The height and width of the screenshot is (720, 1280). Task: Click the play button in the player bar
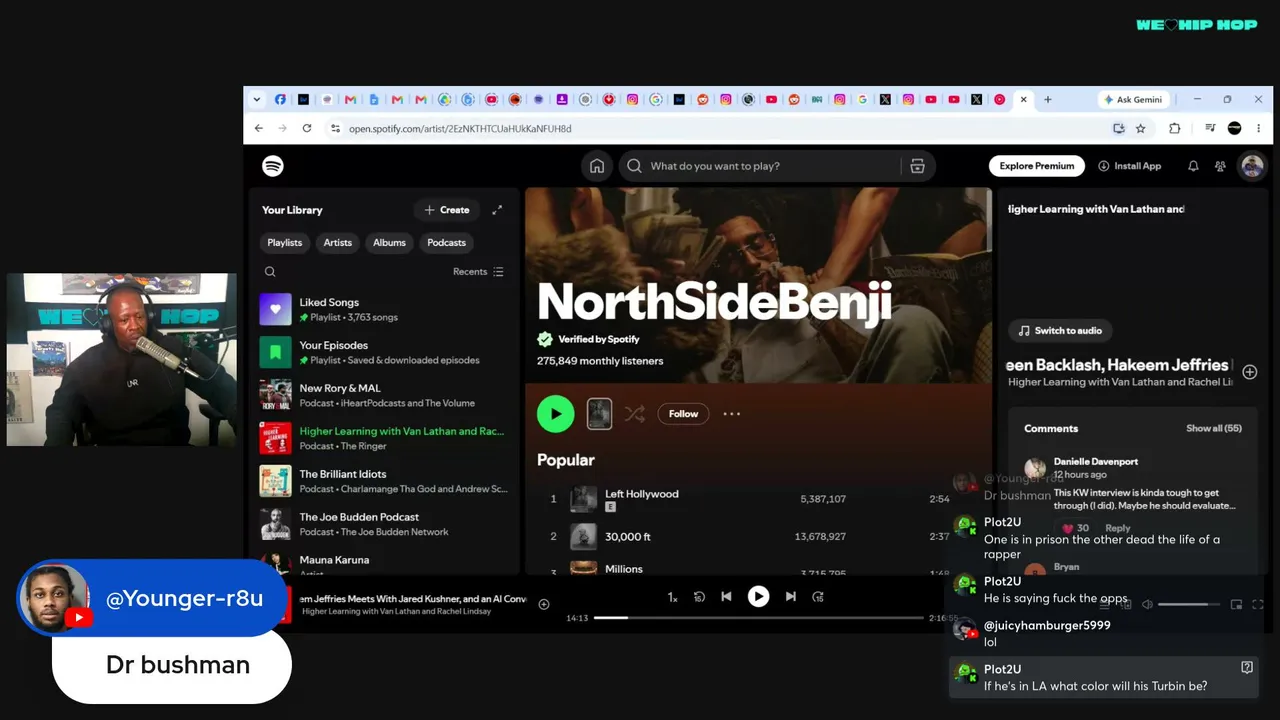coord(759,597)
